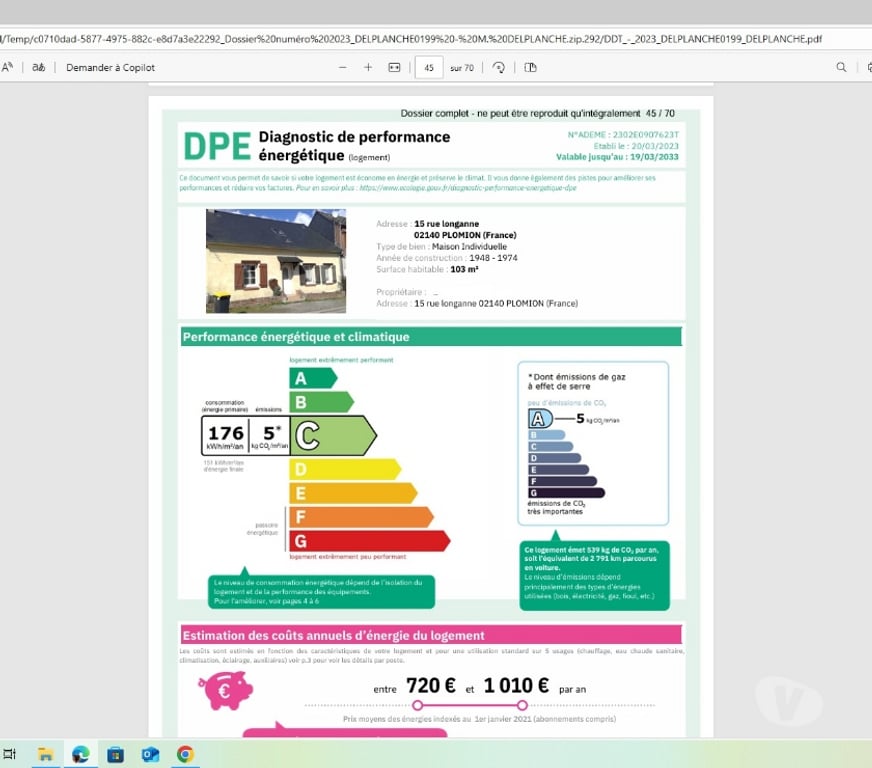Click the dark G bar in emissions scale

566,493
